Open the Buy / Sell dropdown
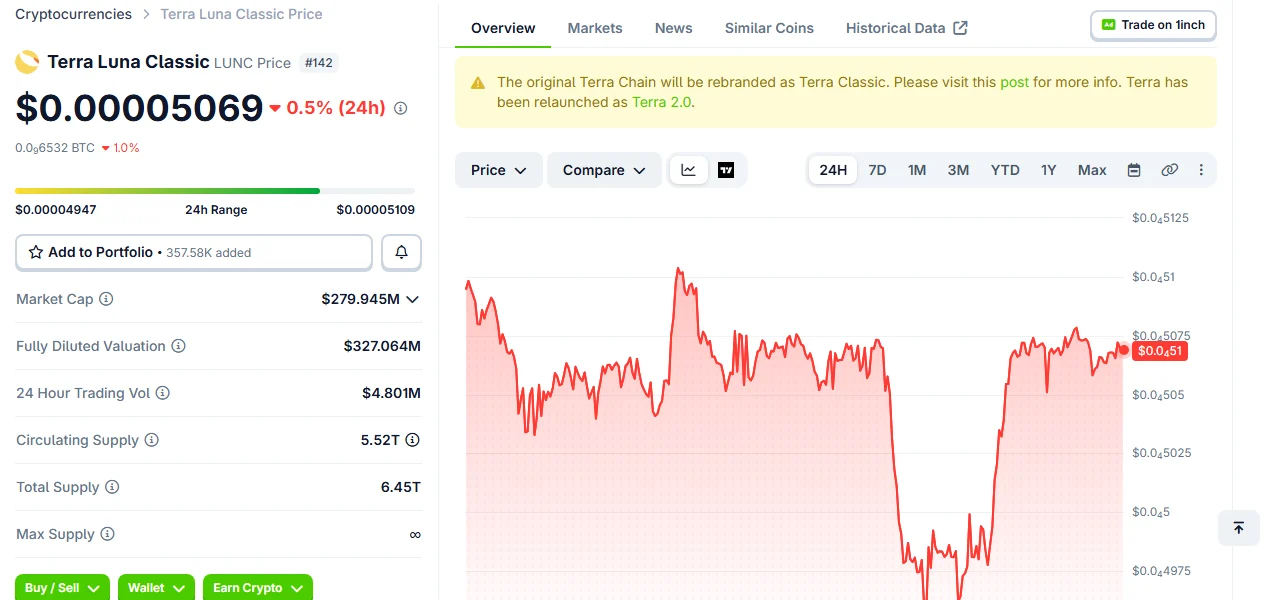The image size is (1280, 600). [x=62, y=587]
